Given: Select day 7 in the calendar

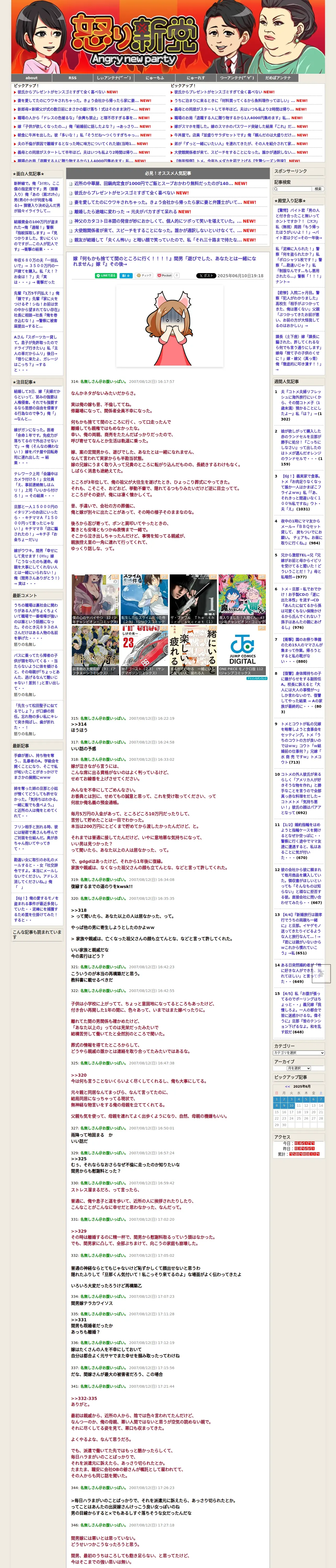Looking at the screenshot, I should [x=321, y=1099].
